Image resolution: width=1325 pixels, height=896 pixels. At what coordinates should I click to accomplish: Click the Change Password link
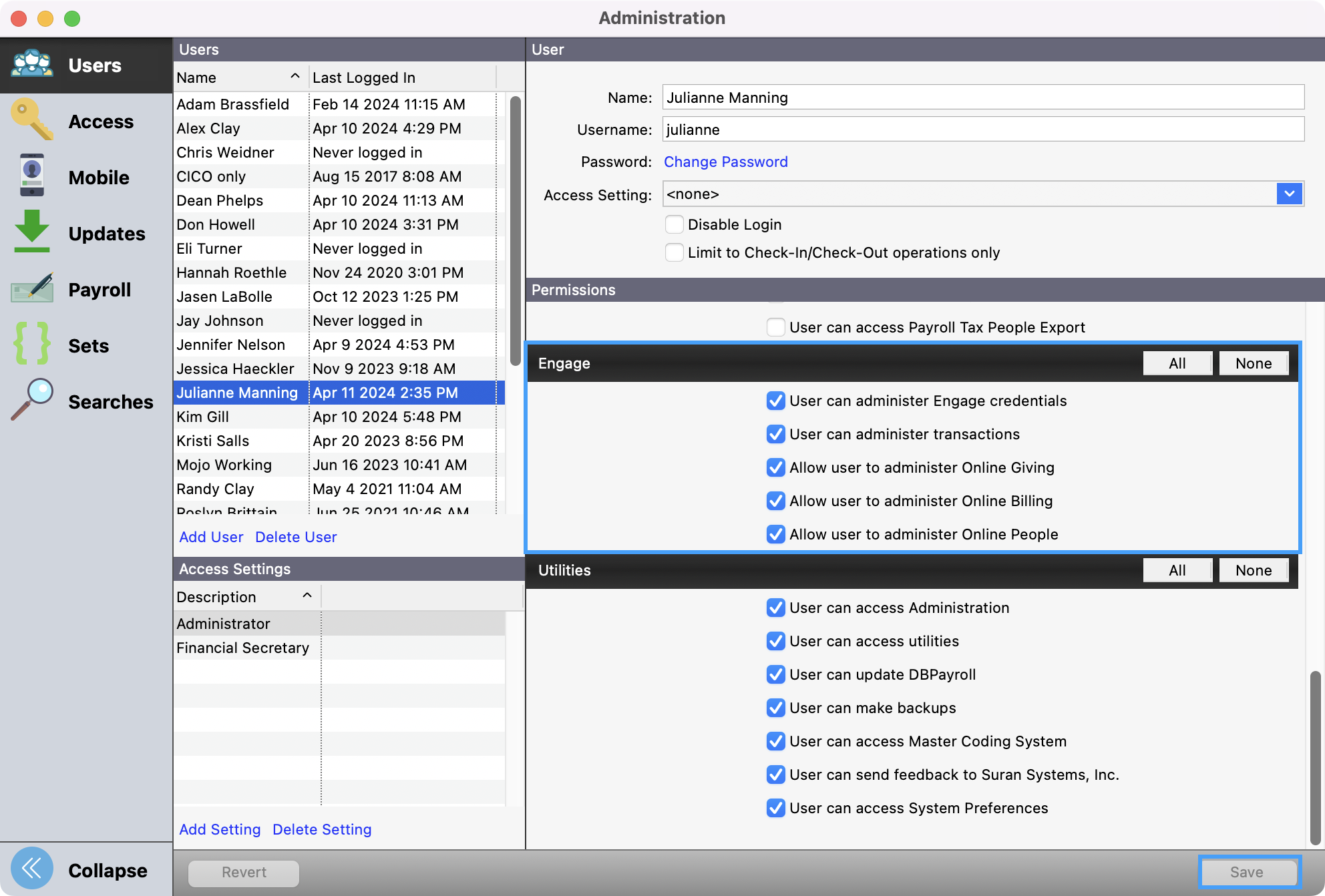coord(725,162)
